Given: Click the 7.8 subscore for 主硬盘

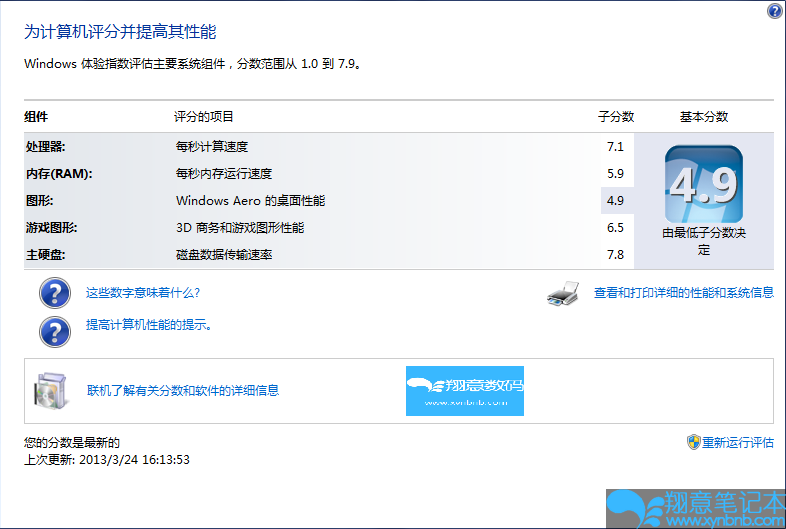Looking at the screenshot, I should (x=615, y=255).
